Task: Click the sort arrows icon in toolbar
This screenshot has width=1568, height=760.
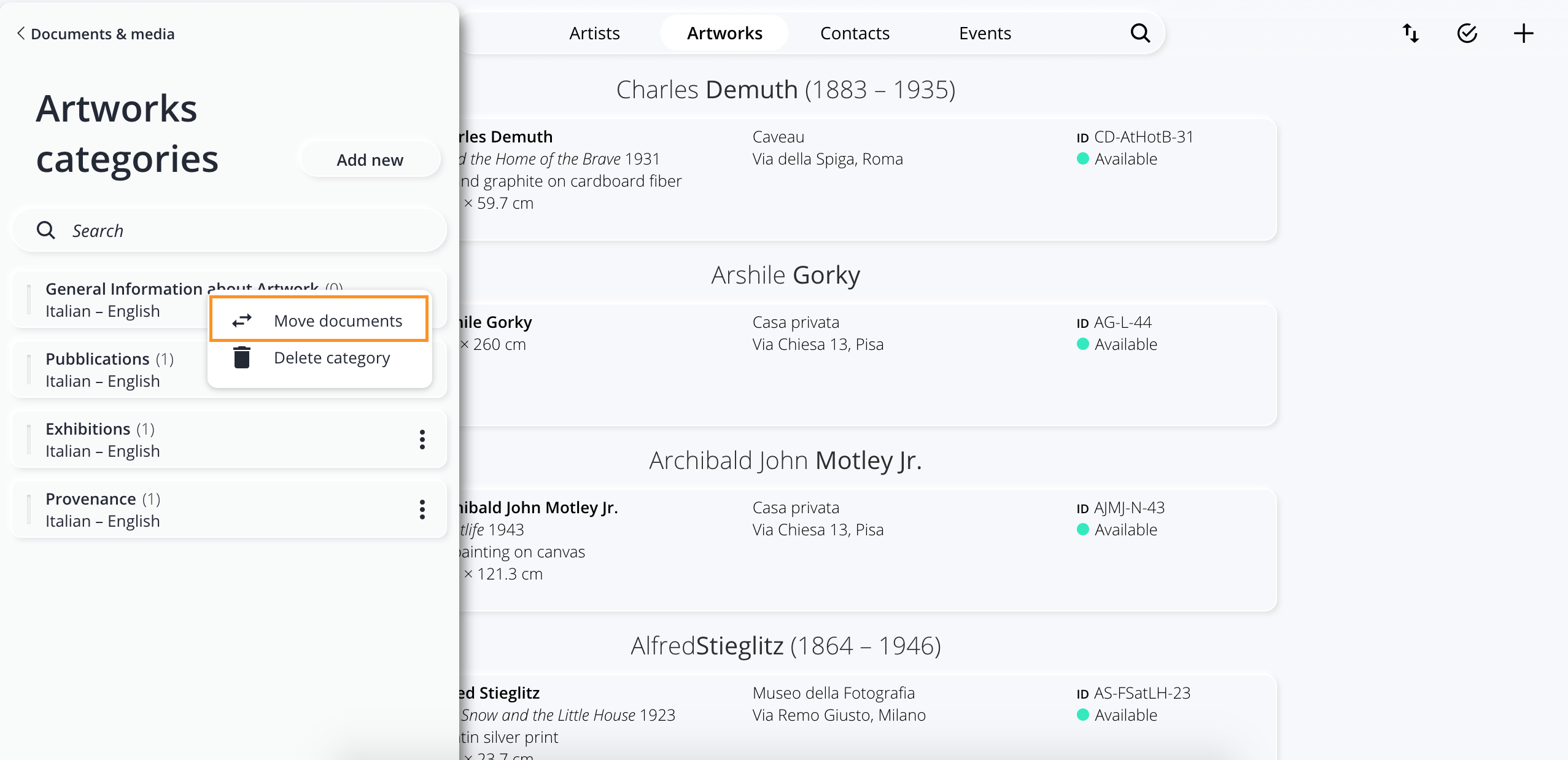Action: (x=1411, y=33)
